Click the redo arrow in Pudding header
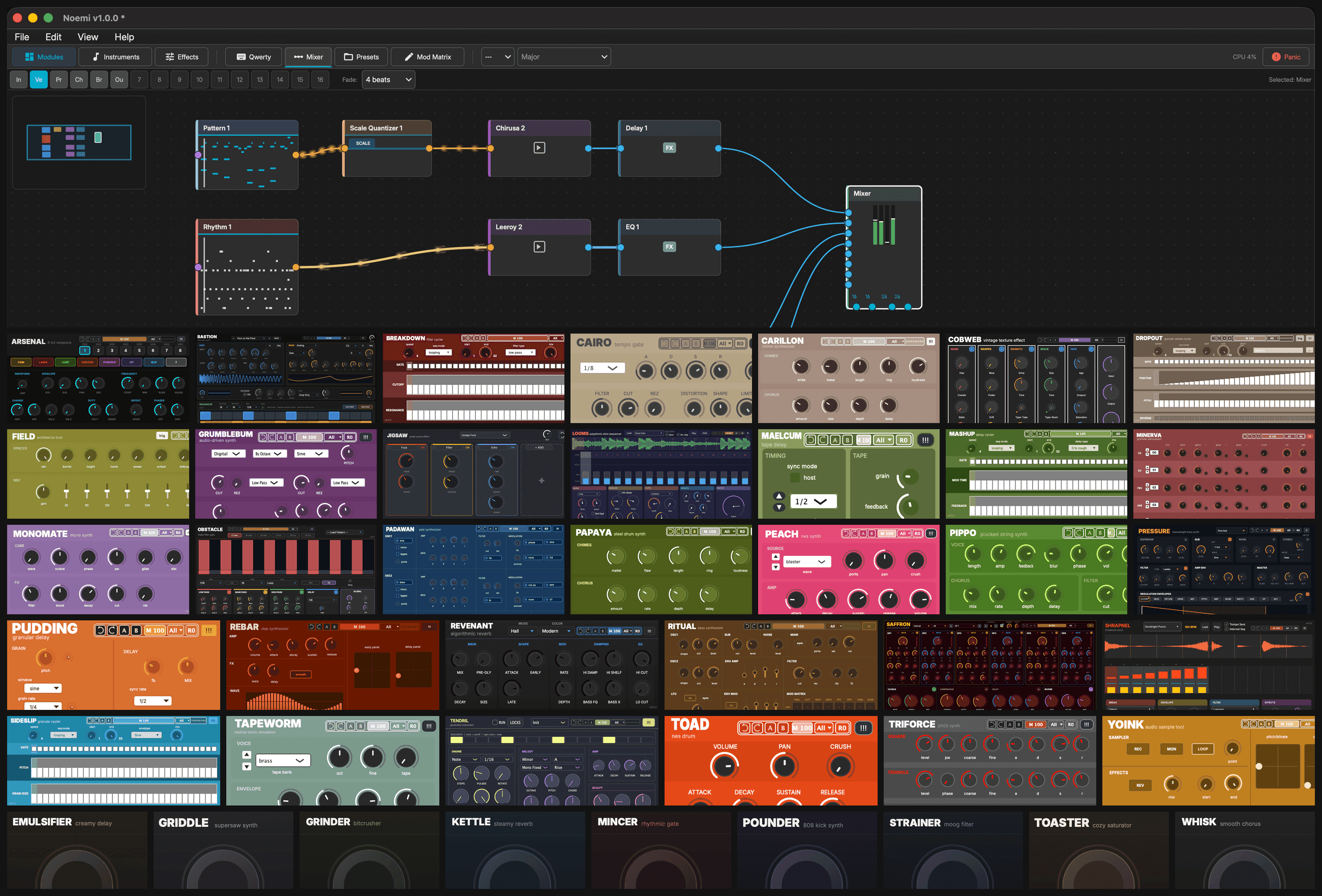This screenshot has height=896, width=1322. click(112, 631)
